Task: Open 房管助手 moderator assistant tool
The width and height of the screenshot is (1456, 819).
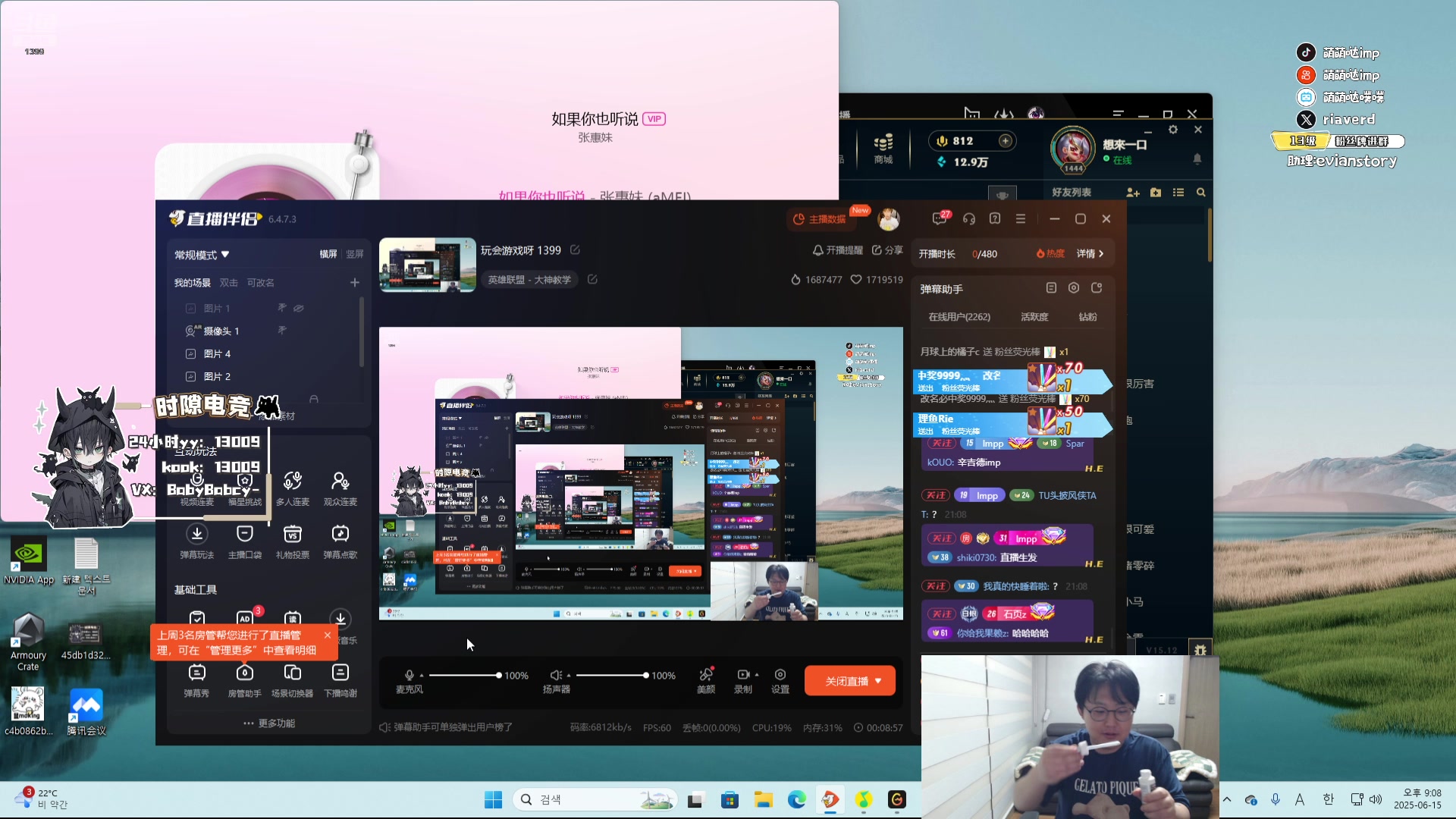Action: pos(244,680)
